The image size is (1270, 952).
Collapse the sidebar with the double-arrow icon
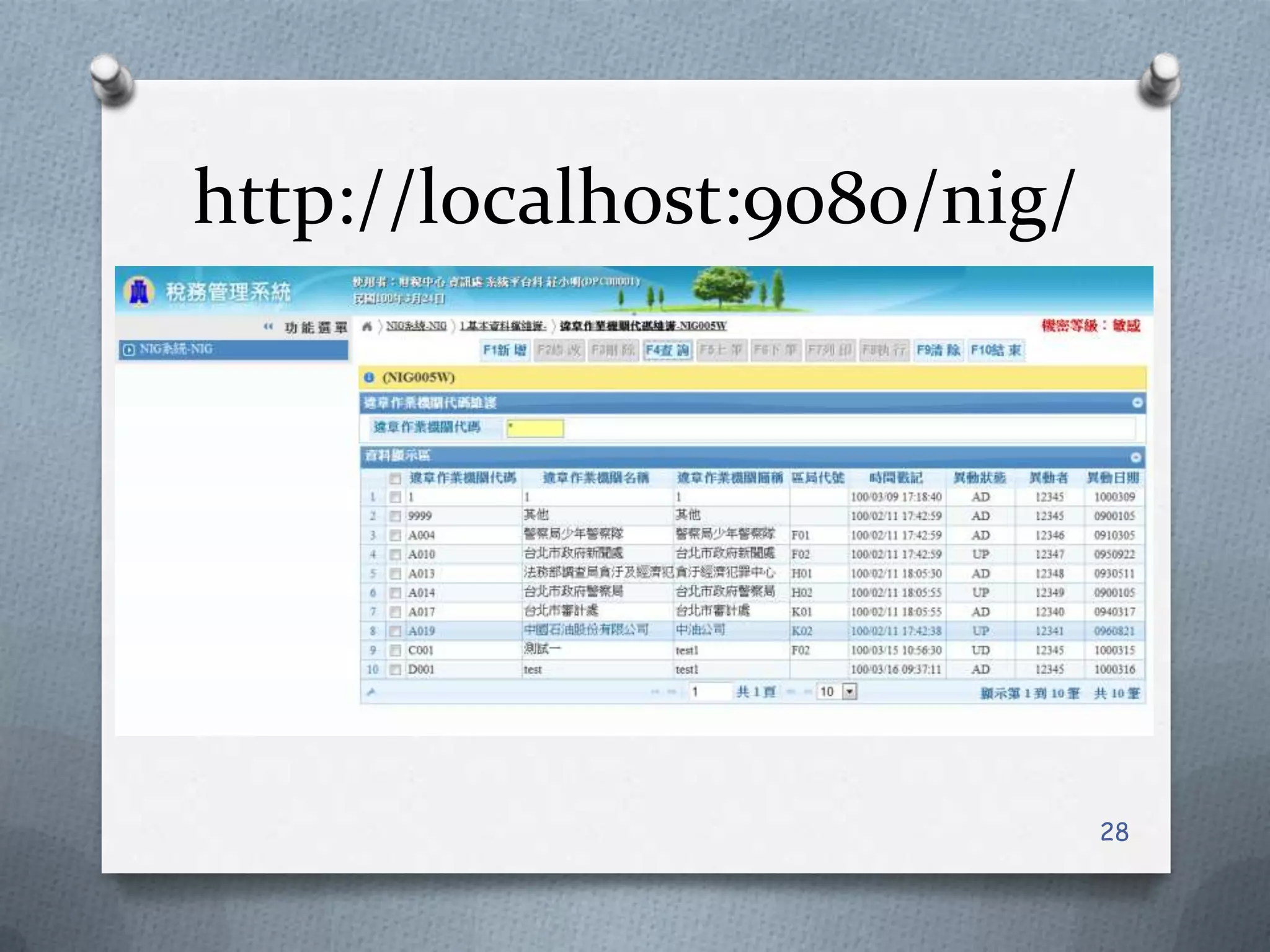(268, 327)
